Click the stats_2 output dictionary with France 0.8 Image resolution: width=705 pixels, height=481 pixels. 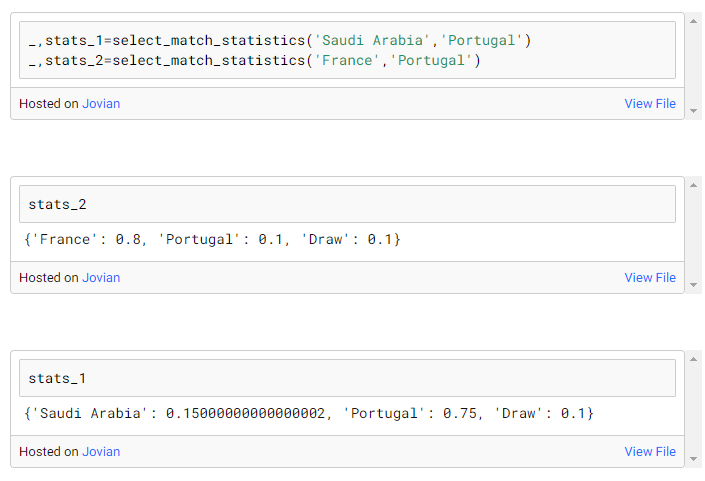212,239
